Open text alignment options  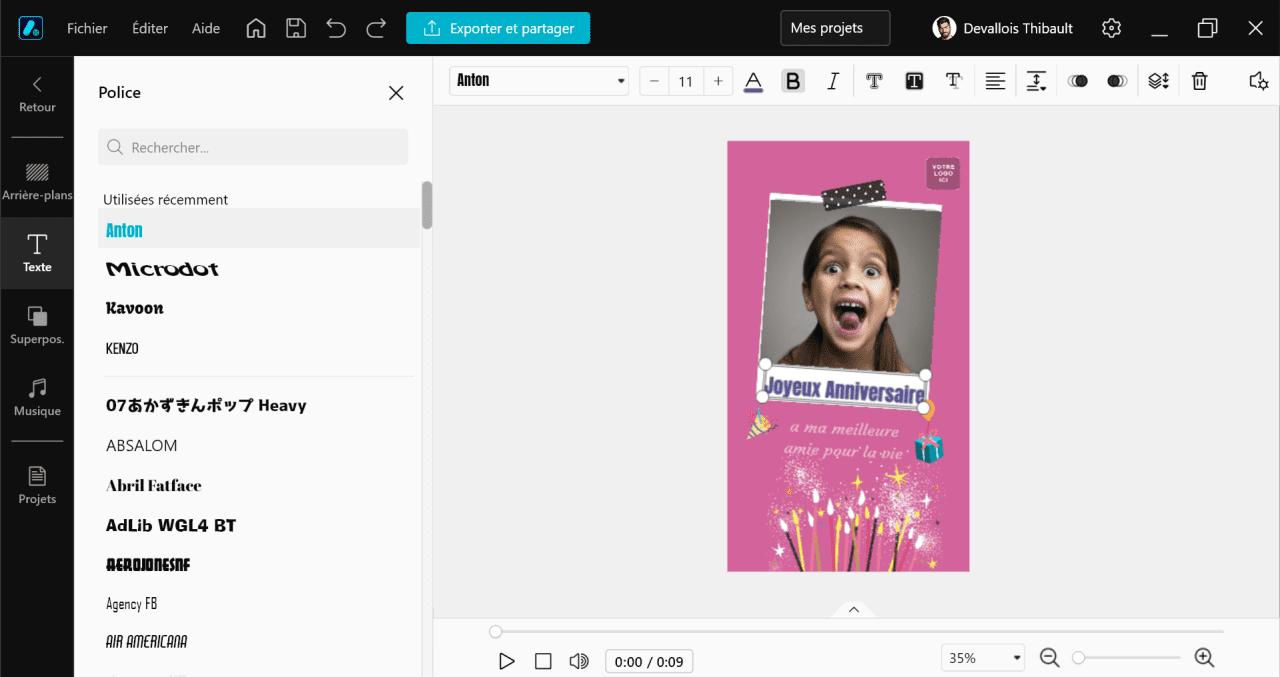(x=995, y=80)
